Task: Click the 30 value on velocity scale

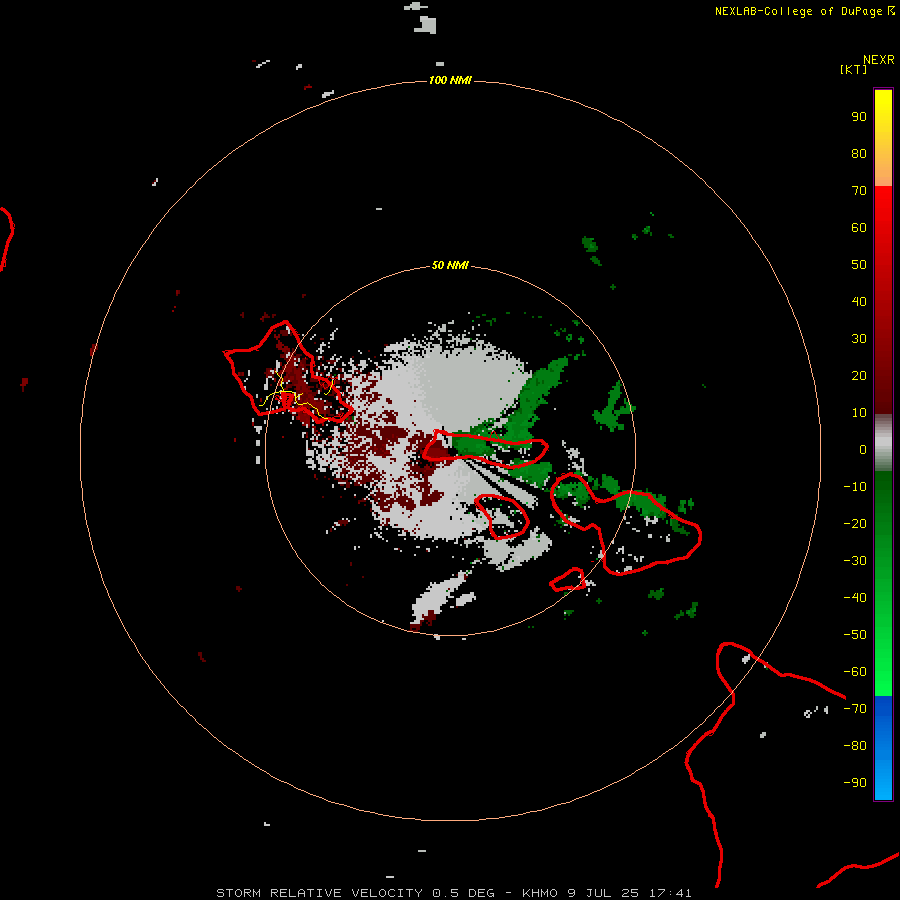Action: pos(859,339)
